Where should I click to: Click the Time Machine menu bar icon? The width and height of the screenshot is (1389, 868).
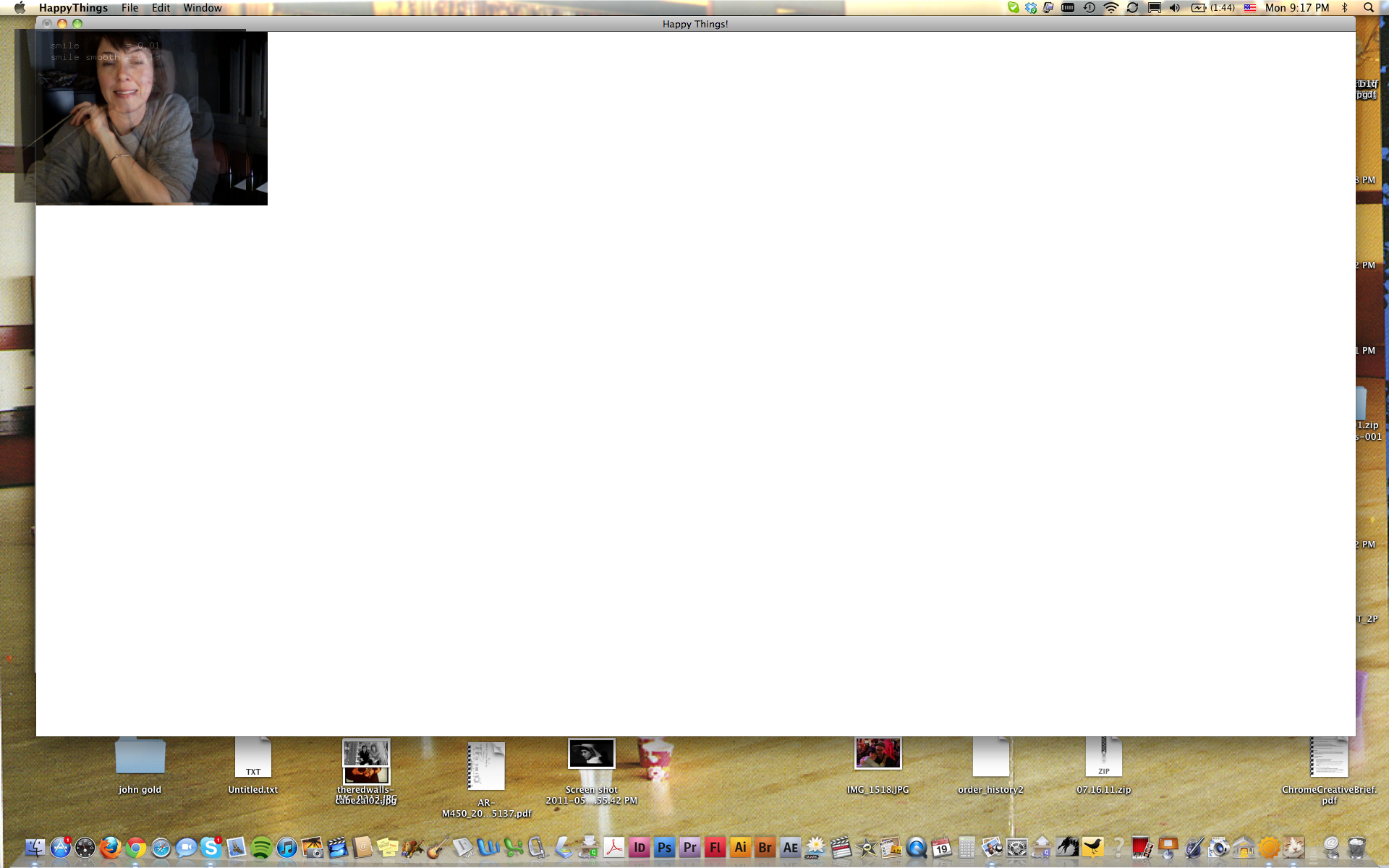[x=1089, y=8]
